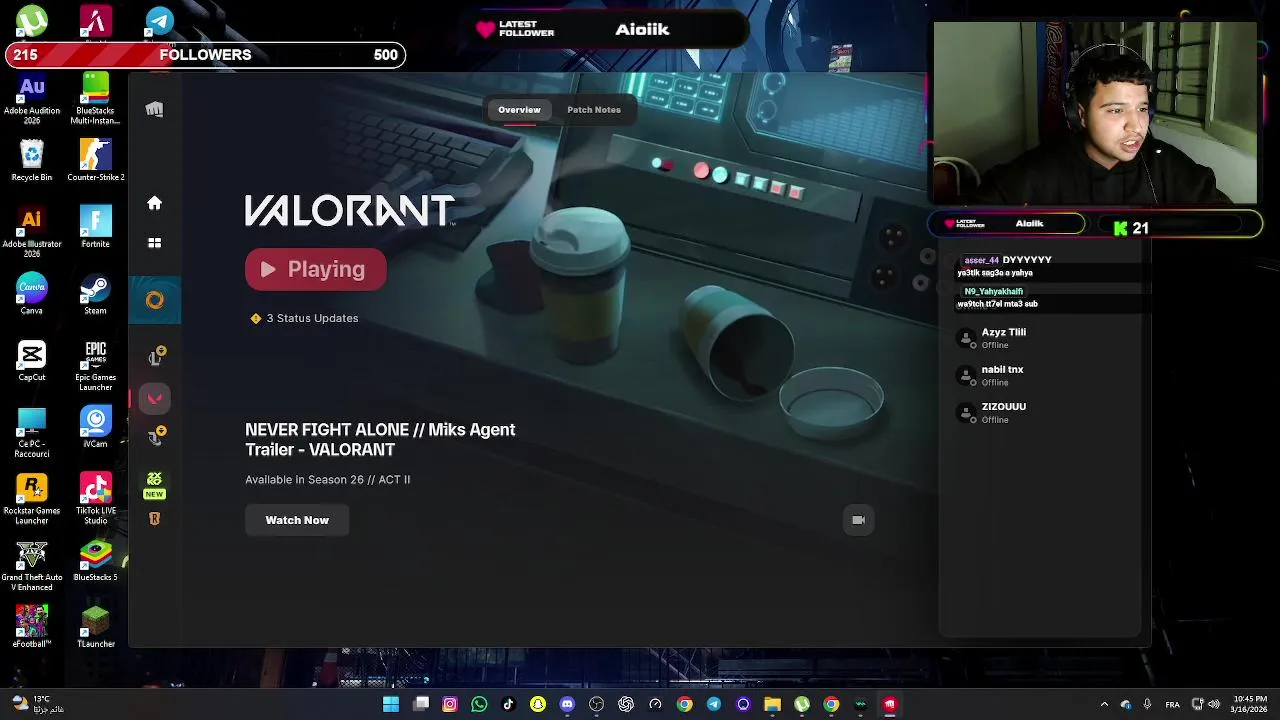The height and width of the screenshot is (720, 1280).
Task: Open TLauncher Minecraft shortcut
Action: (95, 627)
